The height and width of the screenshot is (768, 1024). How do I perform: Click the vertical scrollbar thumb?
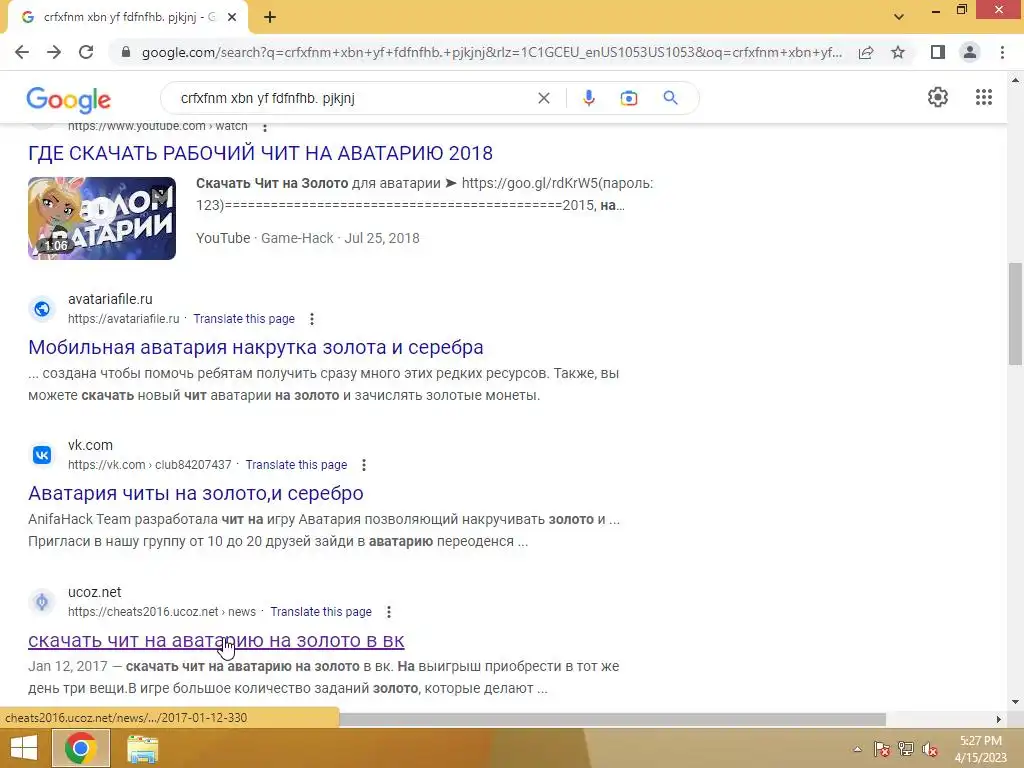(x=1015, y=313)
